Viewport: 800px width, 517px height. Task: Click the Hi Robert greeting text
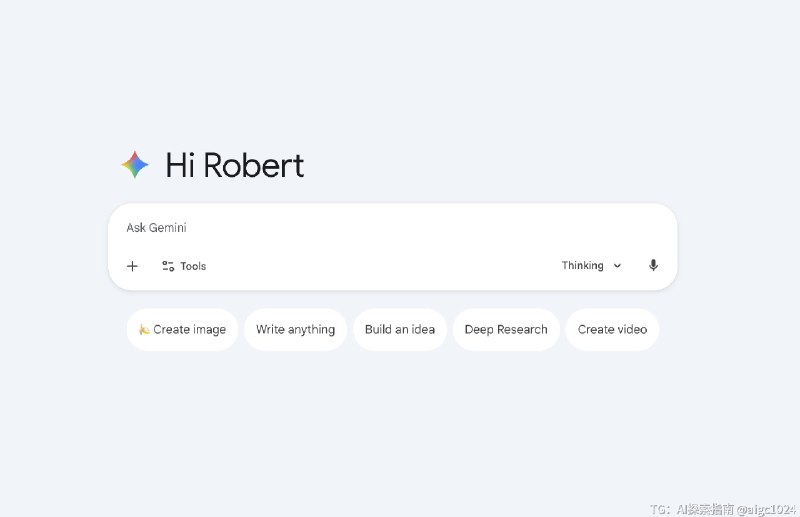pos(234,165)
